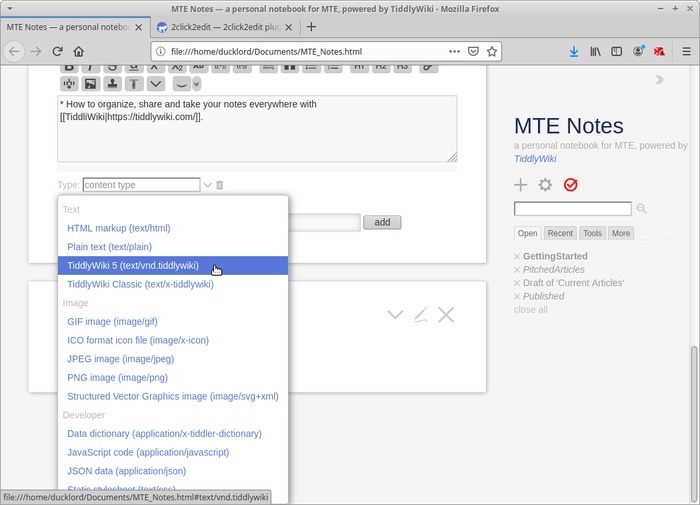Switch to the More sidebar tab

coord(621,233)
